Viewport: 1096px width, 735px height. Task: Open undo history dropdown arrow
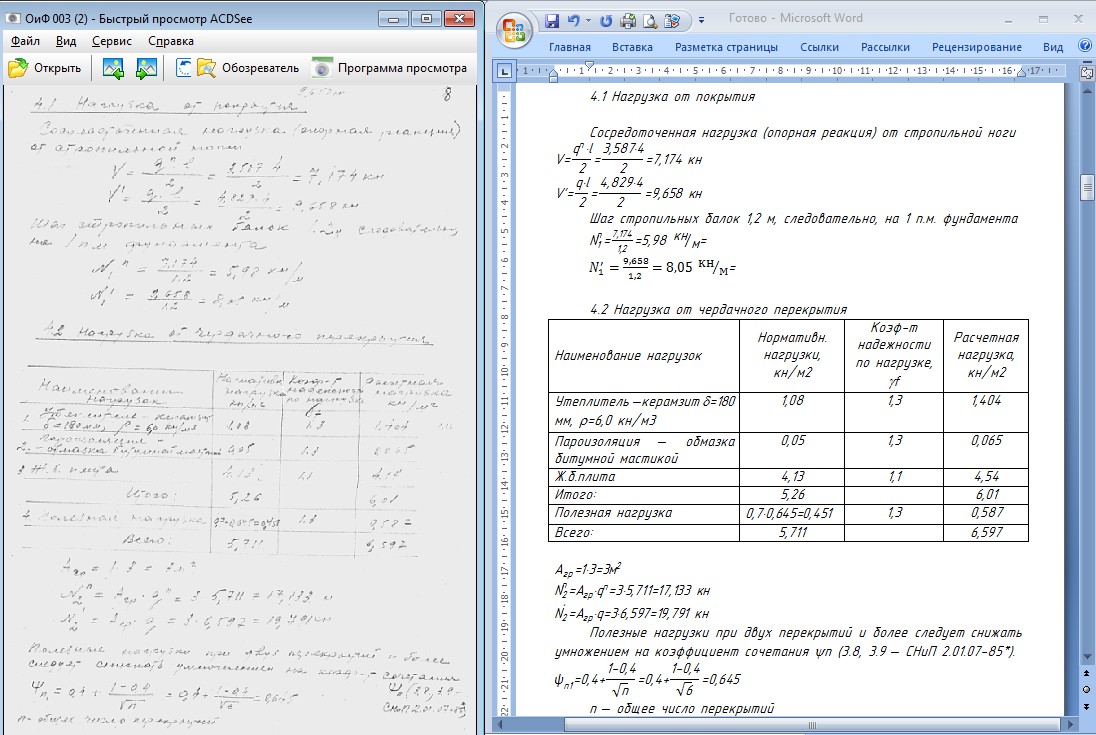588,21
